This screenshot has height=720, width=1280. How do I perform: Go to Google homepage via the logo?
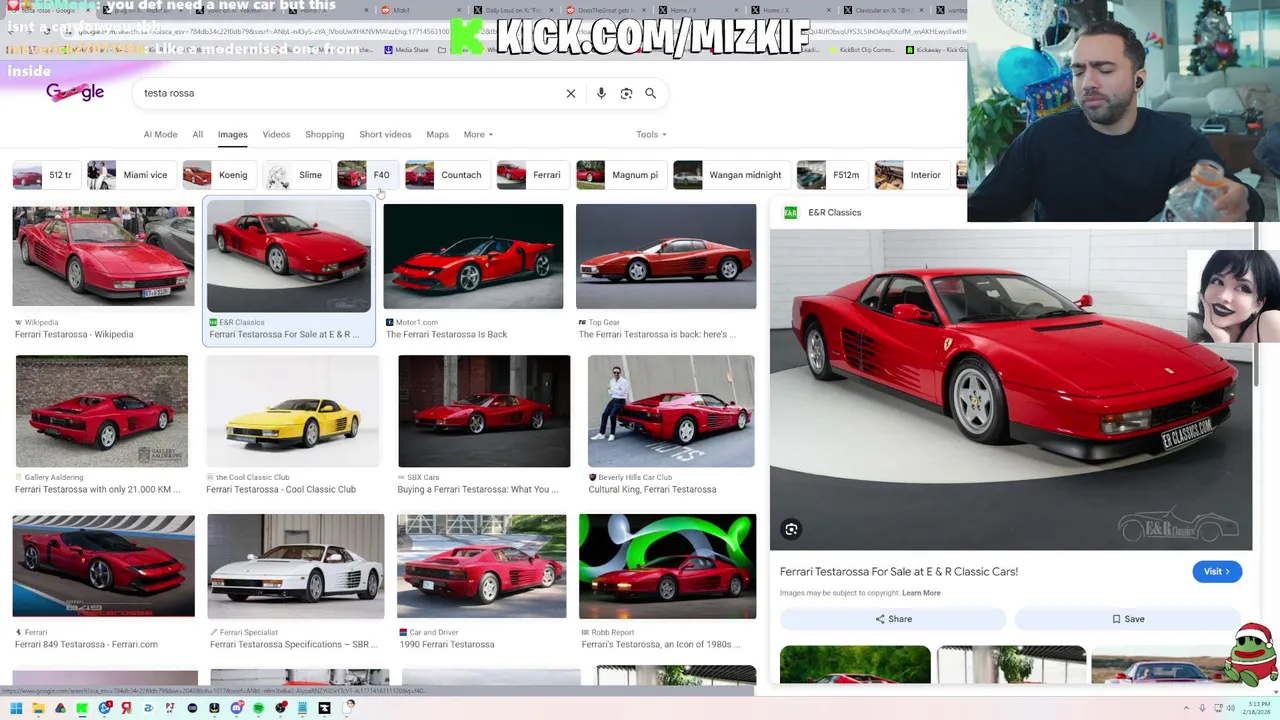tap(75, 92)
